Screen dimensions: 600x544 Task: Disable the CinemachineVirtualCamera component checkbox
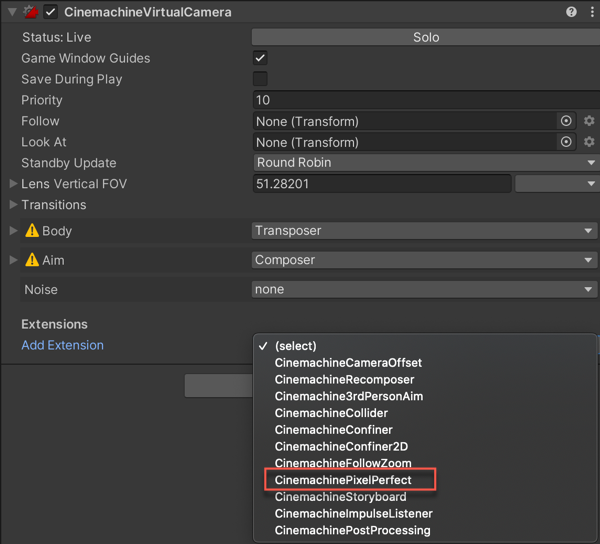pyautogui.click(x=50, y=12)
